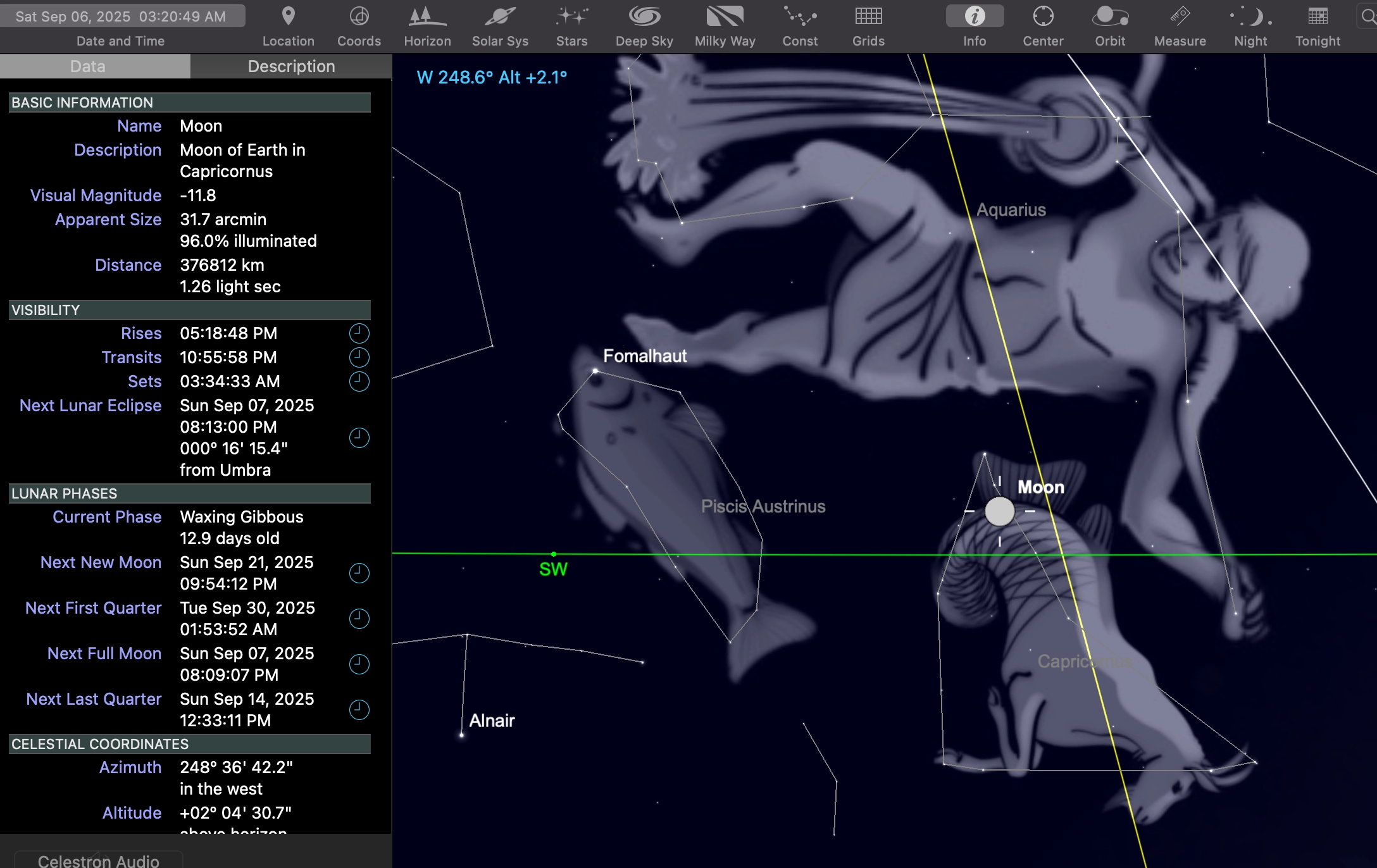The height and width of the screenshot is (868, 1377).
Task: Click the date and time display field
Action: (x=122, y=16)
